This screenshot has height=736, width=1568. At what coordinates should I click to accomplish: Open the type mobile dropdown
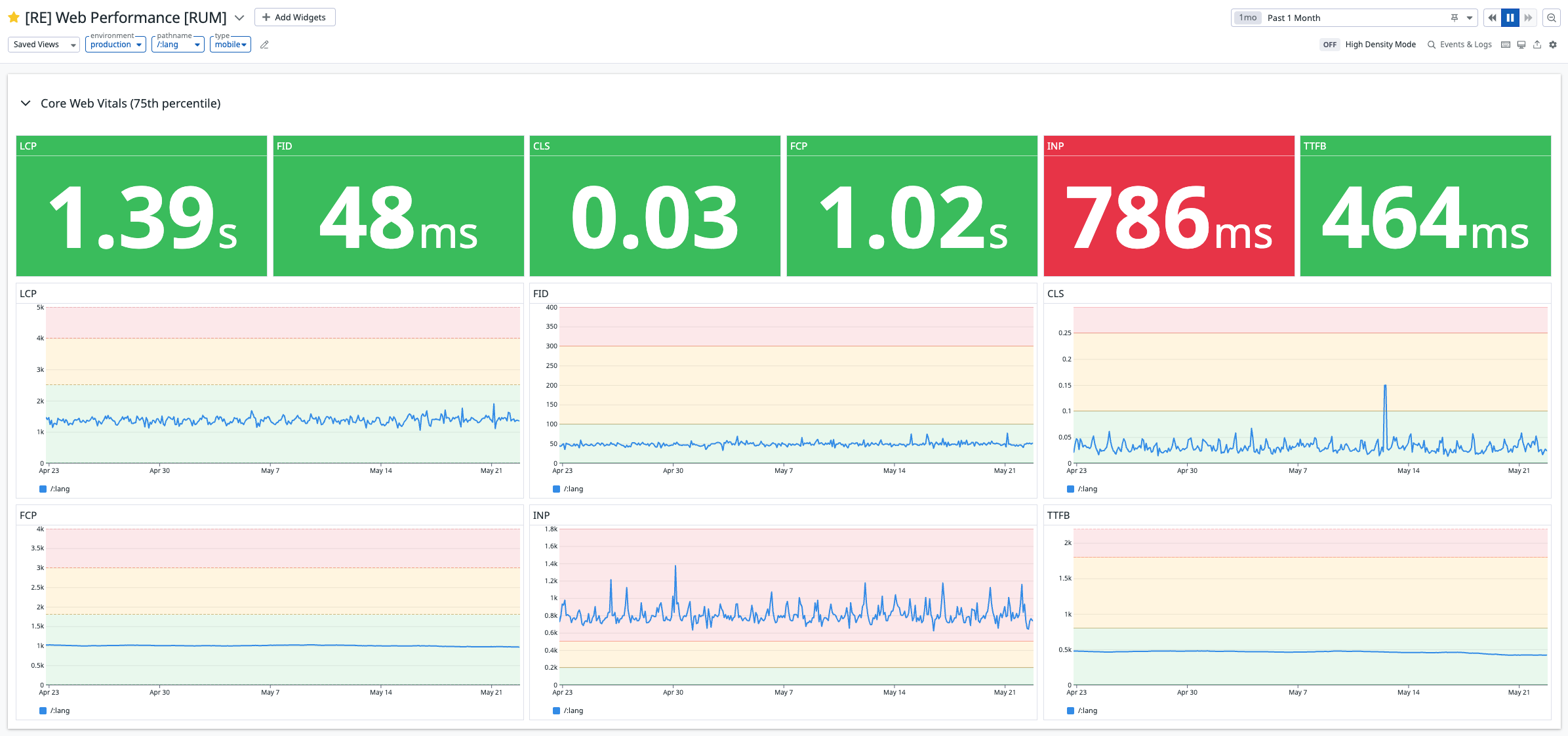point(230,45)
